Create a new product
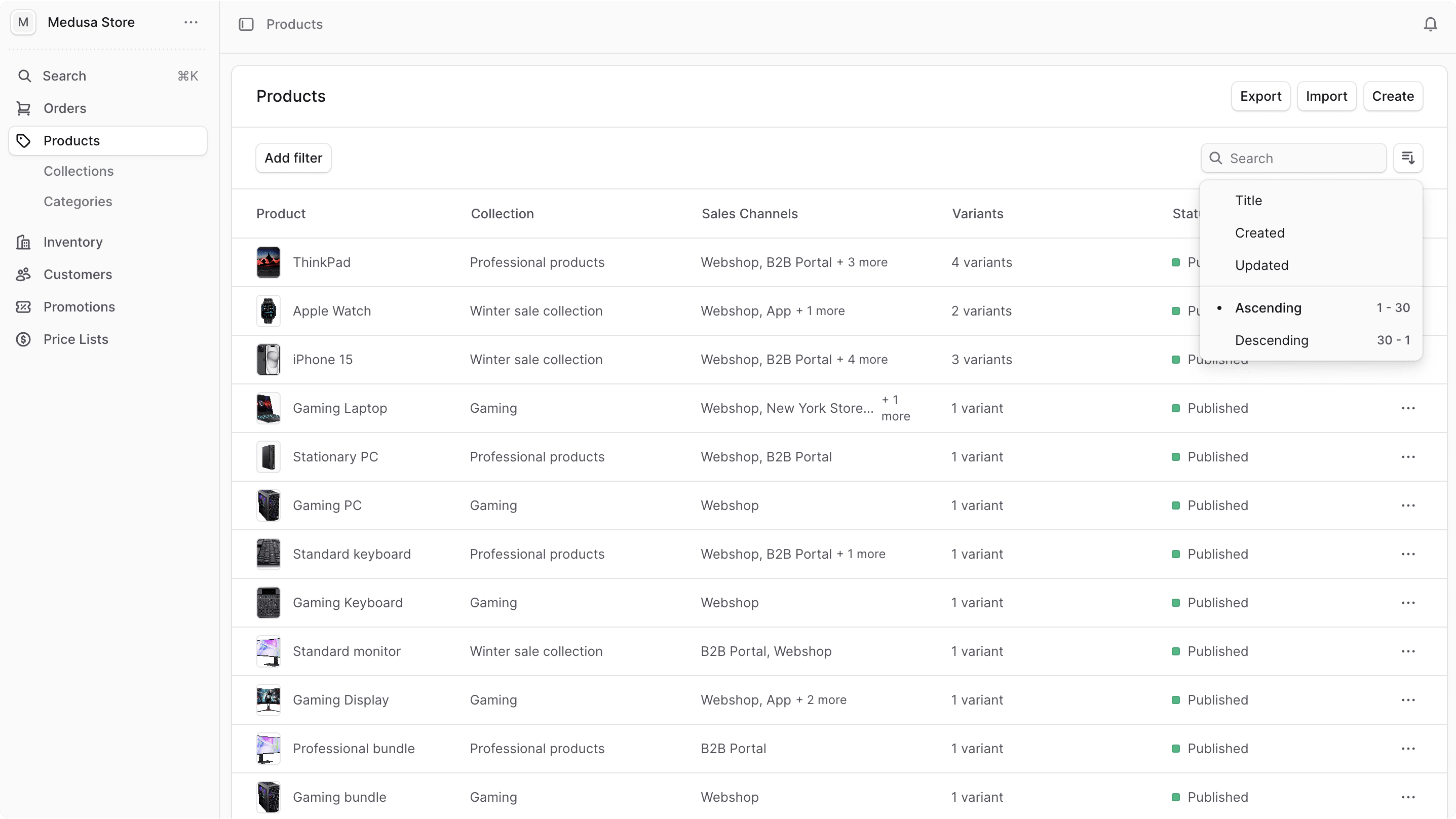Viewport: 1456px width, 819px height. pos(1393,96)
